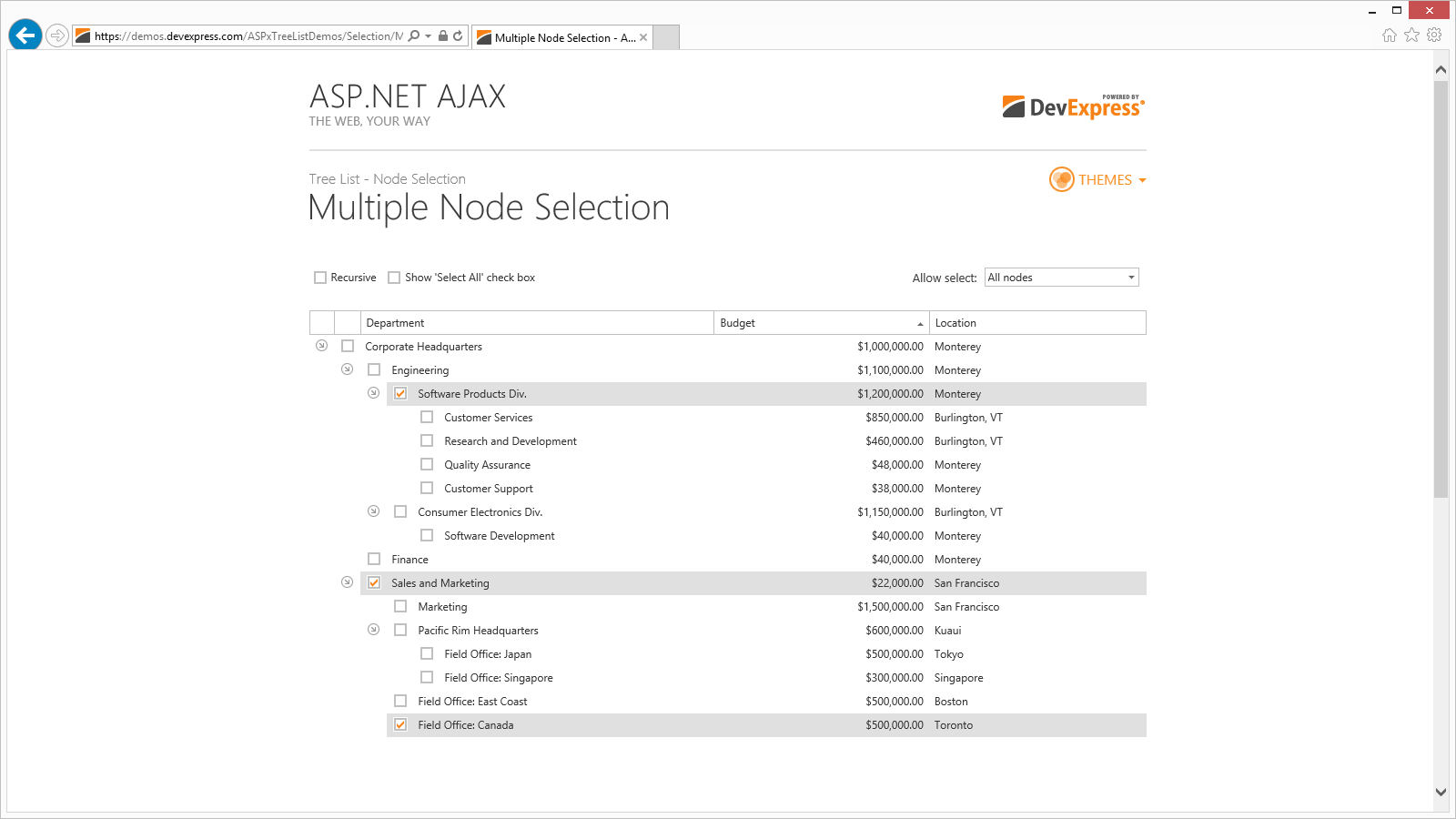
Task: Collapse the Sales and Marketing node
Action: pos(347,582)
